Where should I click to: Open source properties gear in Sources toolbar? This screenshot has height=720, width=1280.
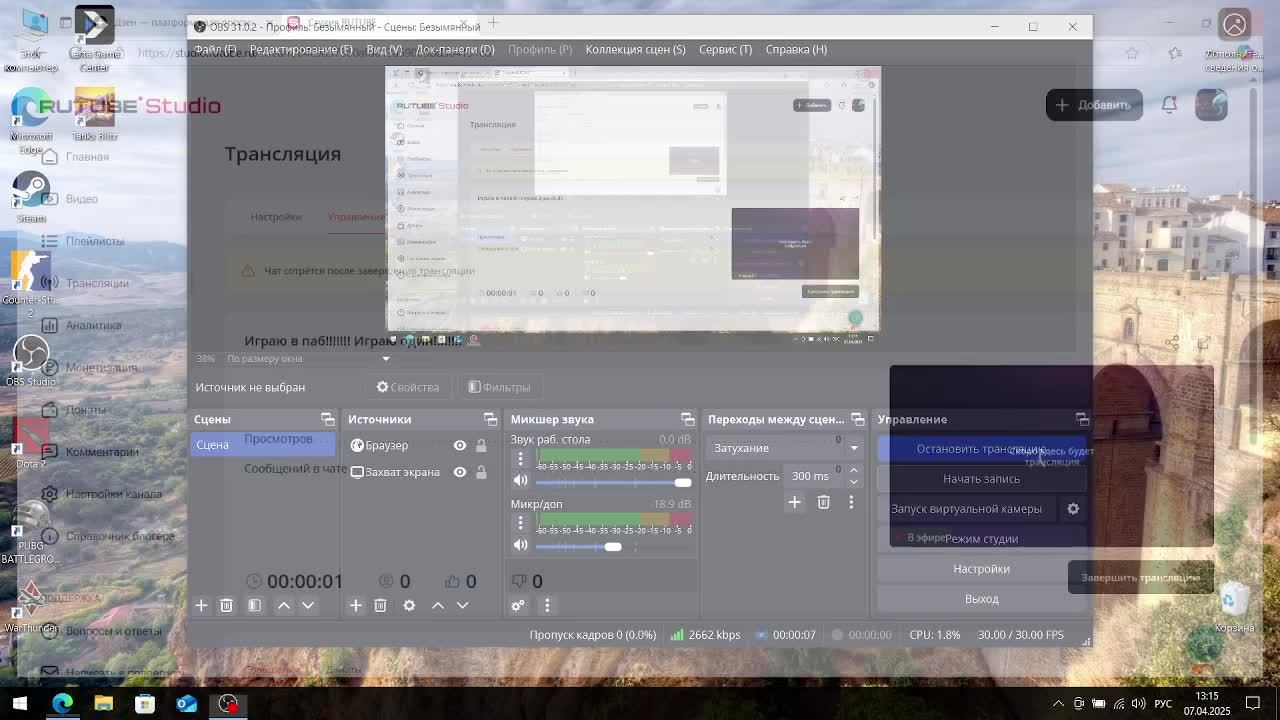(409, 605)
